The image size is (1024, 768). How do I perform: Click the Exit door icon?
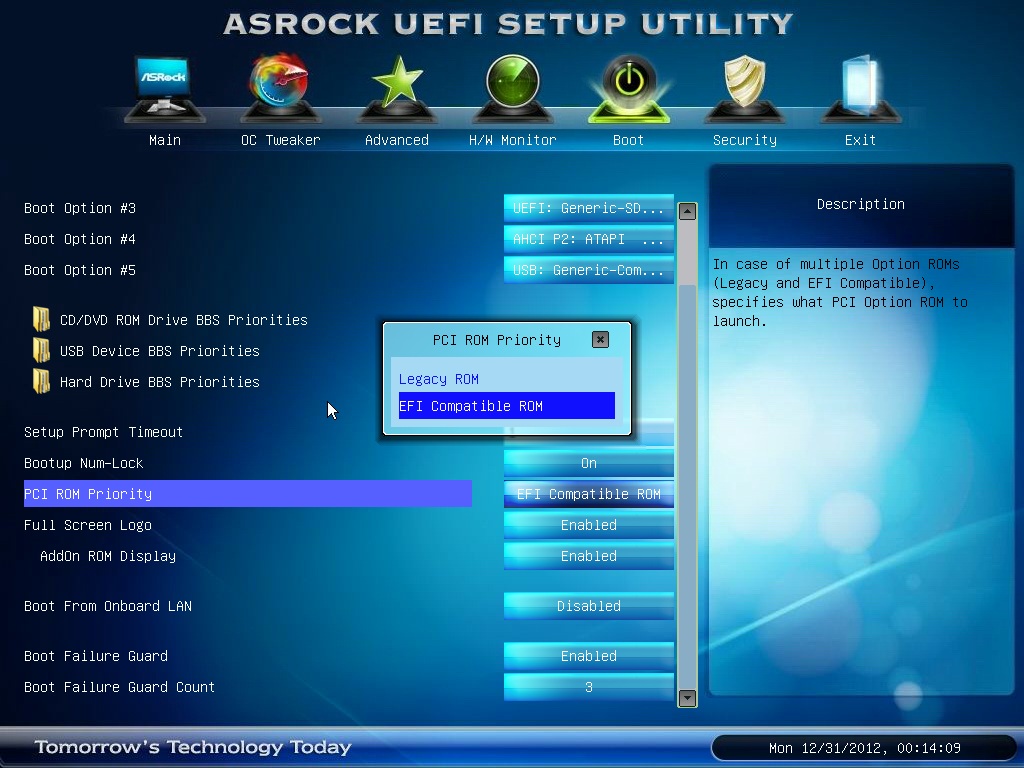(x=860, y=88)
